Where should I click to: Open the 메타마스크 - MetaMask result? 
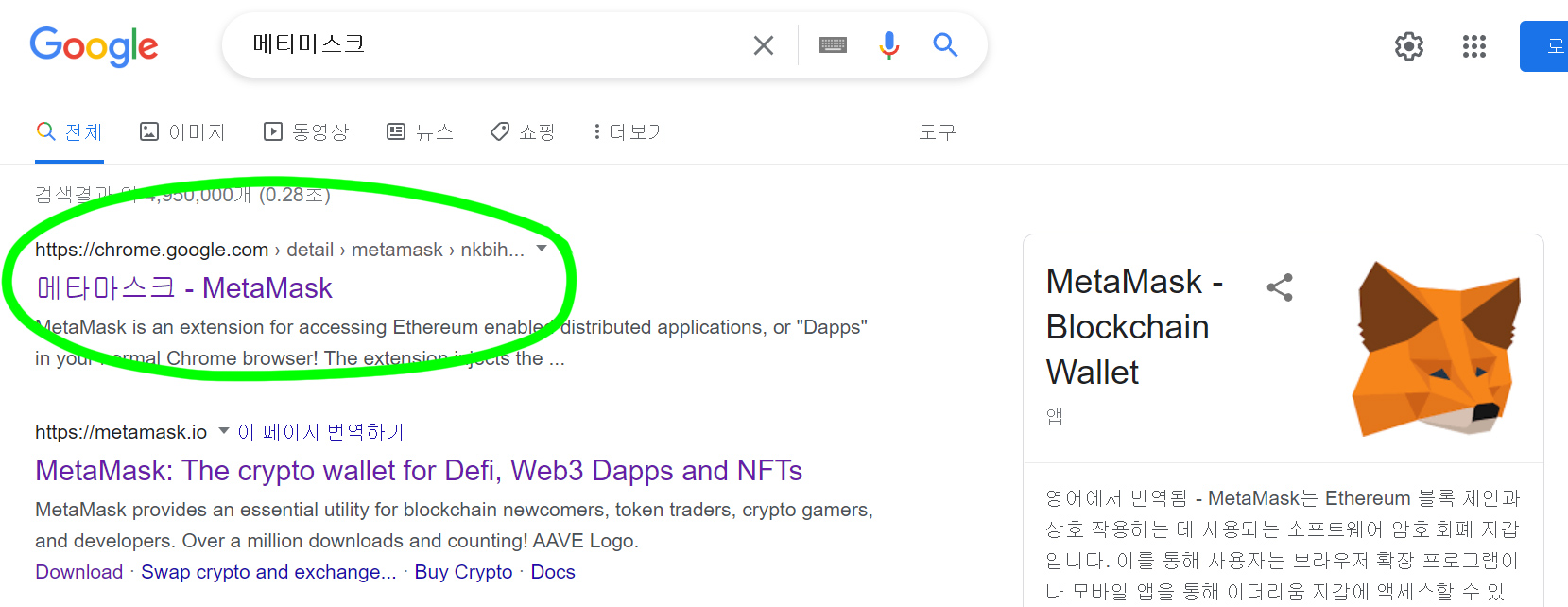coord(184,287)
